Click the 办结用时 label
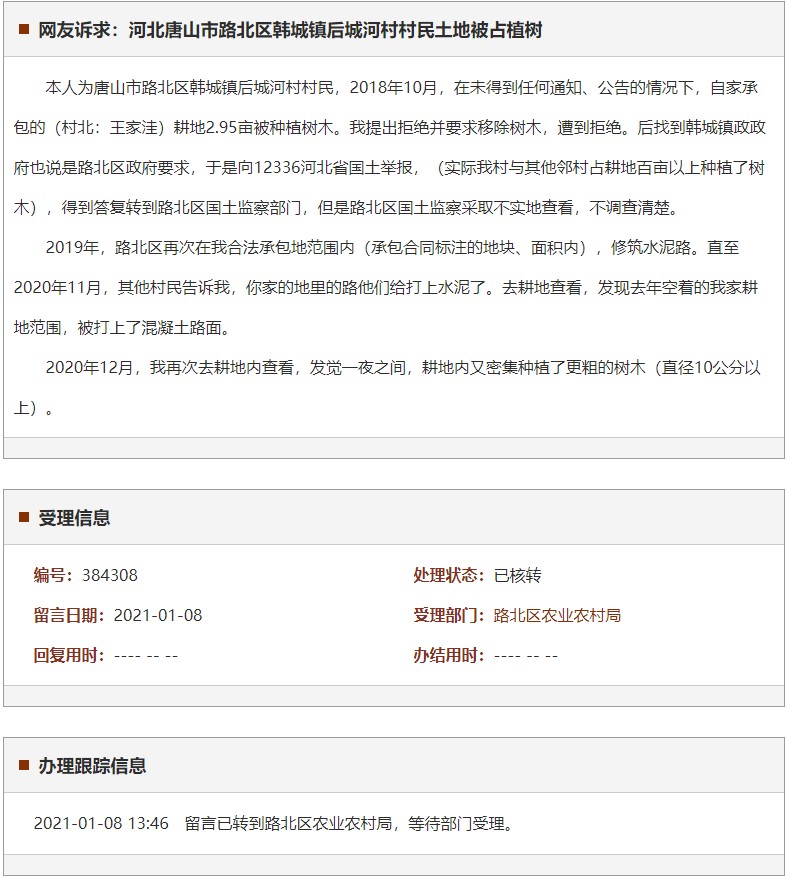The width and height of the screenshot is (787, 878). pyautogui.click(x=449, y=655)
